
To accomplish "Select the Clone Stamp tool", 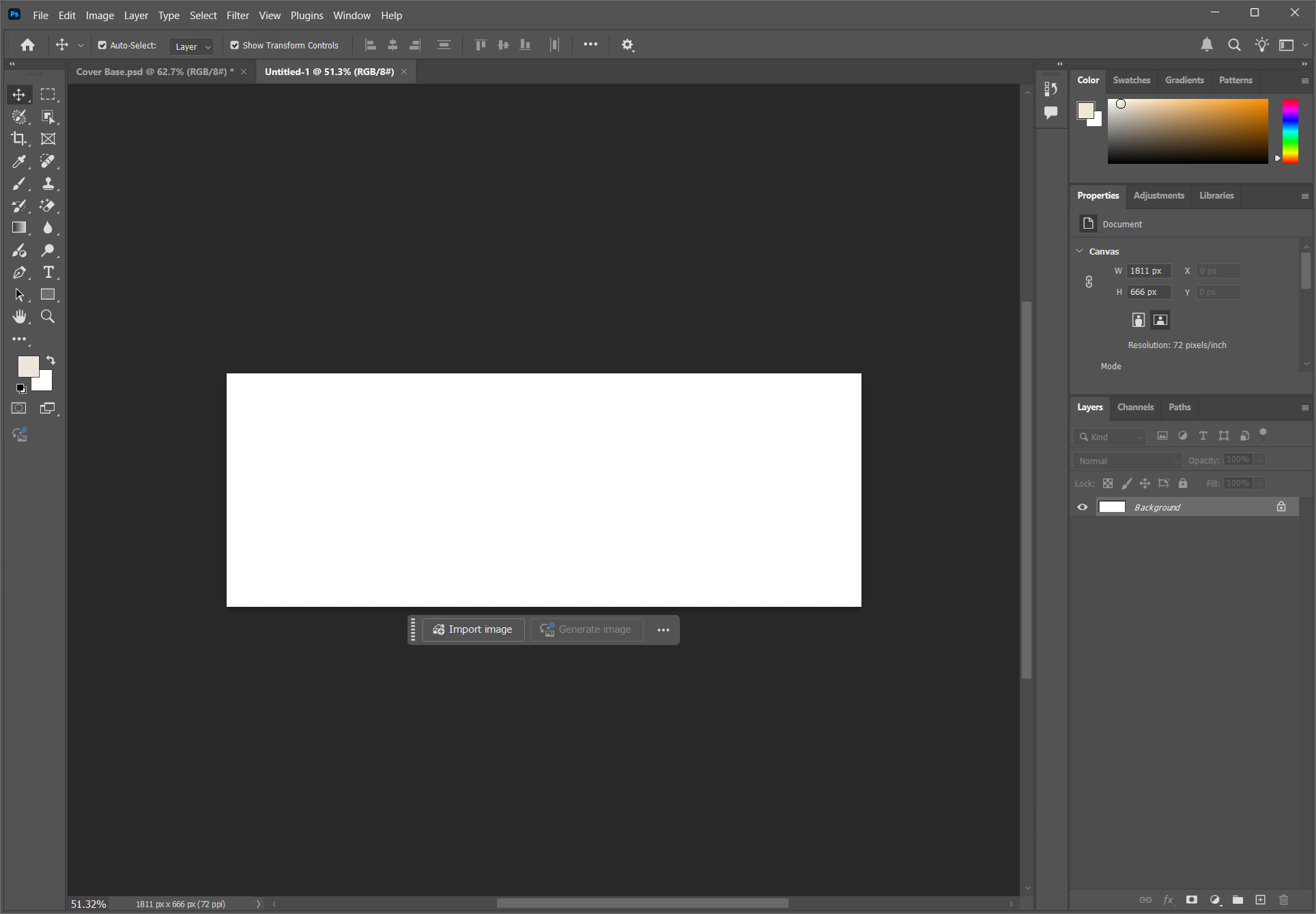I will pyautogui.click(x=48, y=184).
